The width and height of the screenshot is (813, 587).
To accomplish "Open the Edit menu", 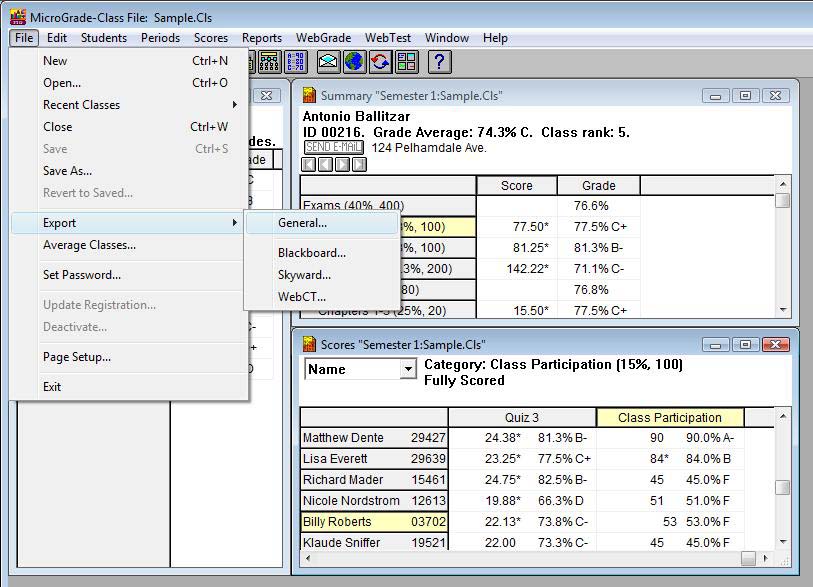I will tap(57, 38).
